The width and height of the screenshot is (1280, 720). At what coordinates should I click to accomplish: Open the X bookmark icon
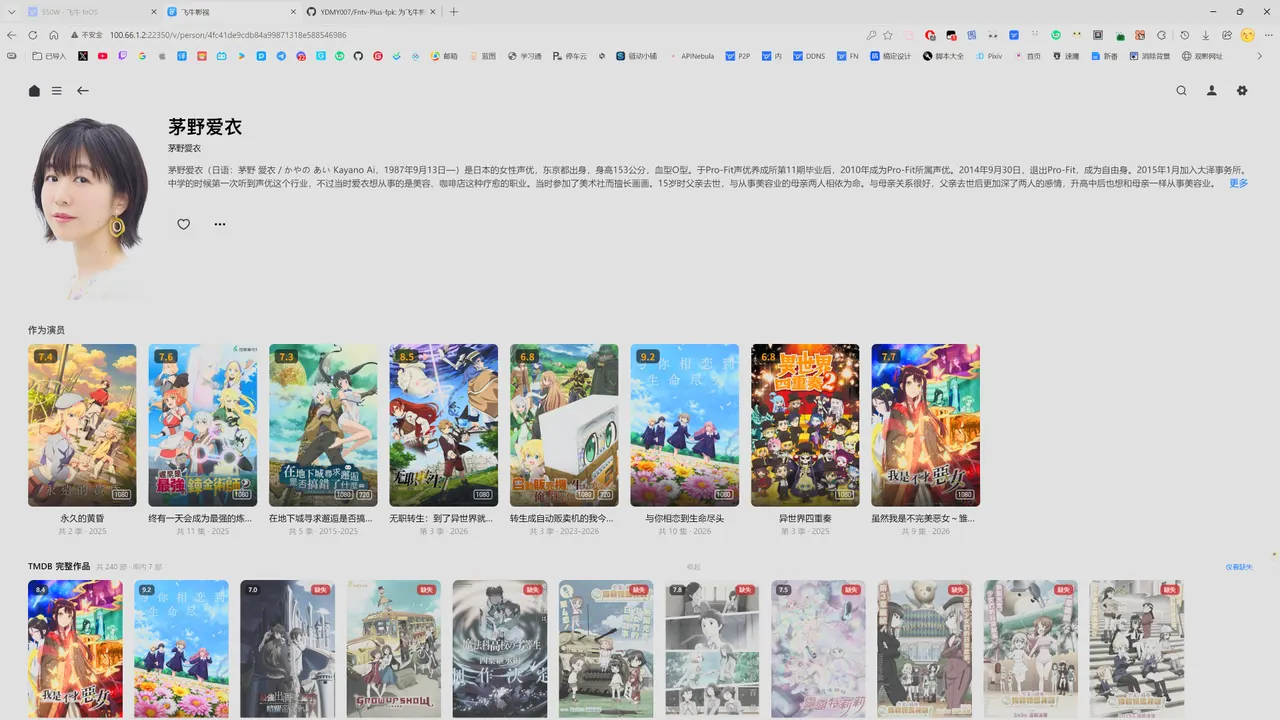click(x=83, y=56)
